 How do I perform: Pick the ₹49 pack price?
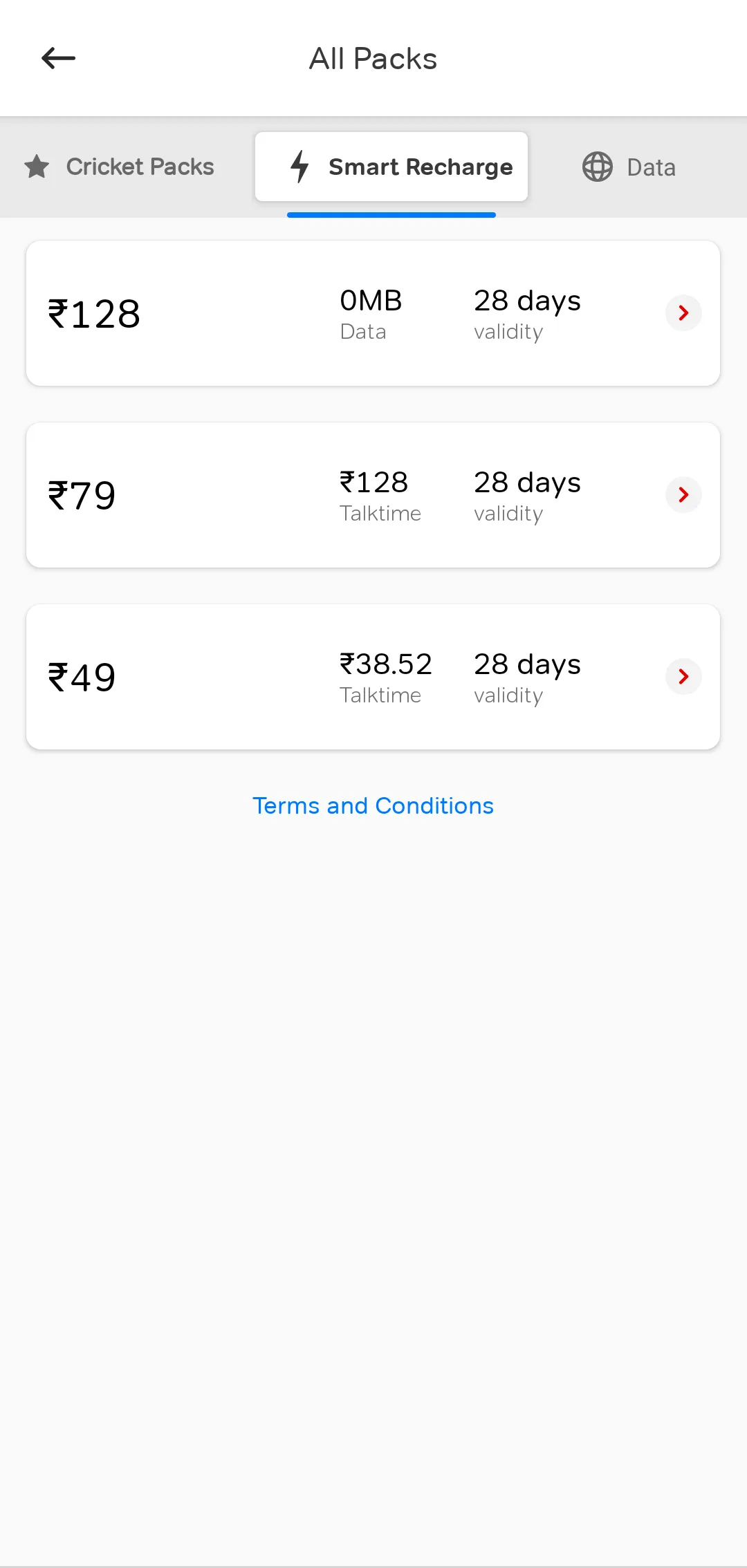click(x=82, y=678)
